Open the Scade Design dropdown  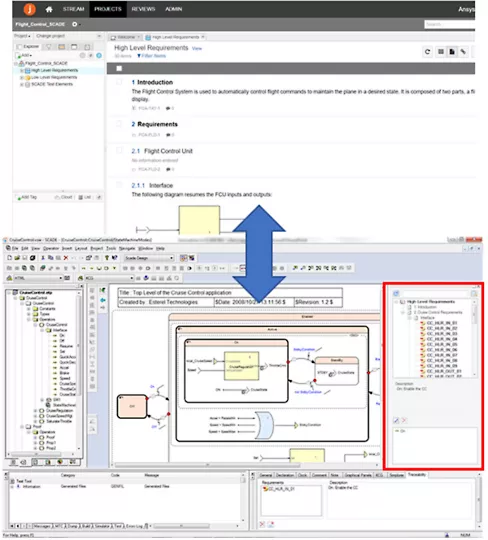[x=148, y=258]
